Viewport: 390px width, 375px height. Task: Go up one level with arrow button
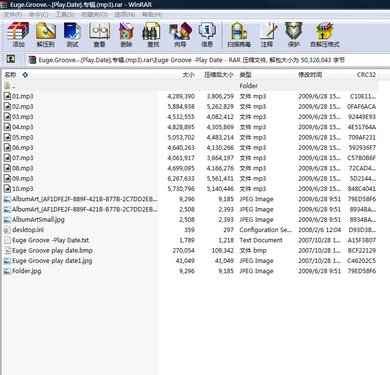click(x=11, y=59)
